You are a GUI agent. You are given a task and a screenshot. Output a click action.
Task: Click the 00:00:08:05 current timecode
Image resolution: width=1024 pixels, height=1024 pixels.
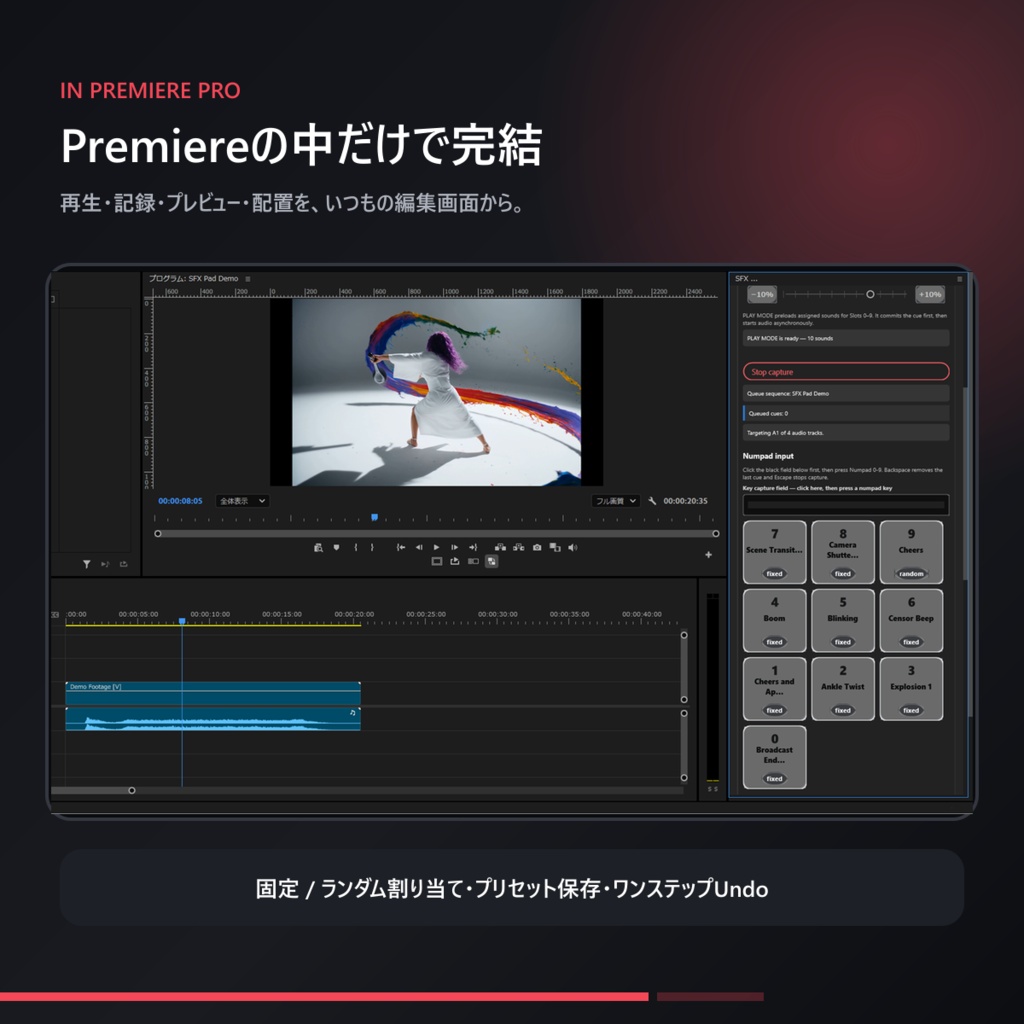pyautogui.click(x=180, y=501)
